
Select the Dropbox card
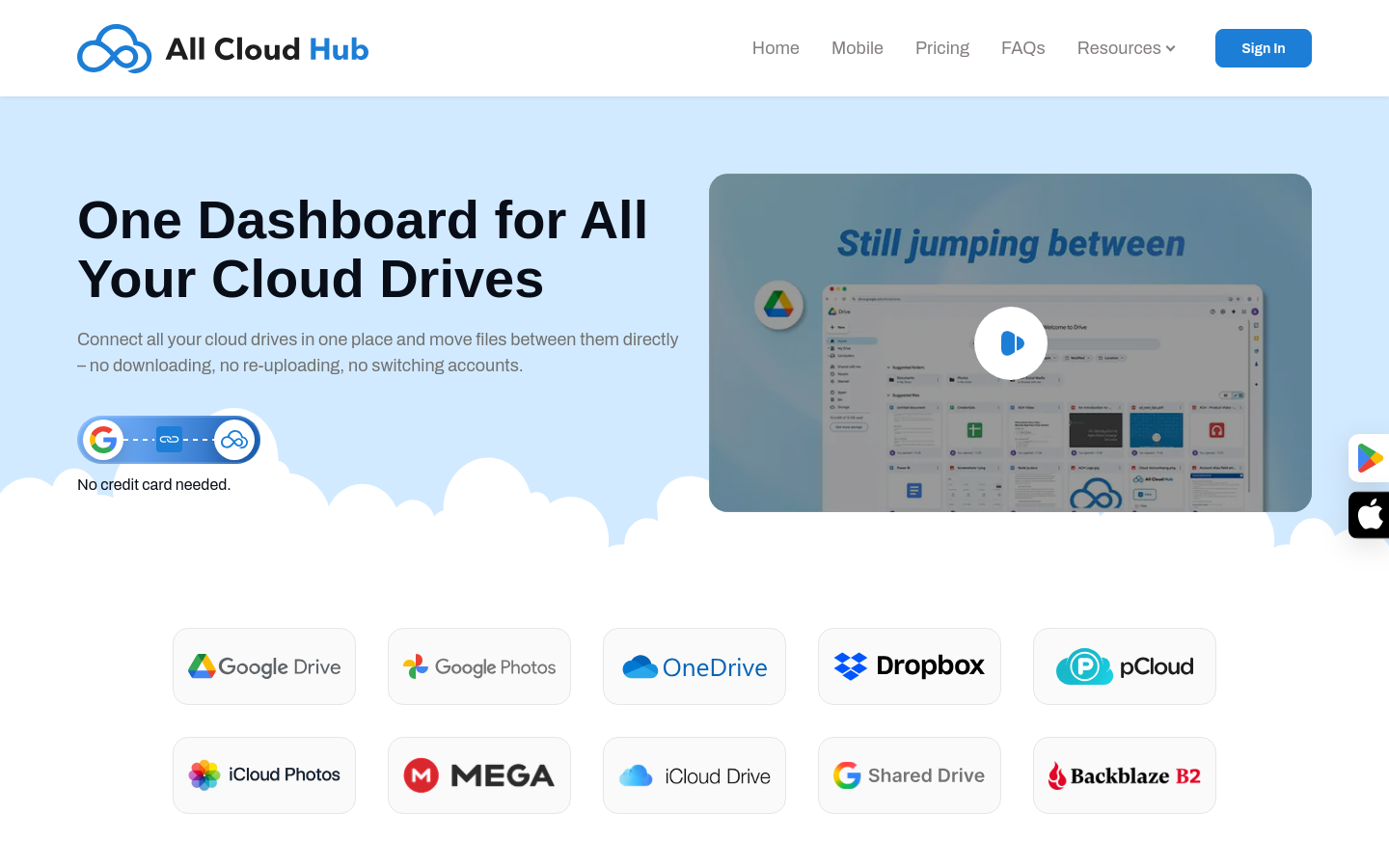(910, 666)
